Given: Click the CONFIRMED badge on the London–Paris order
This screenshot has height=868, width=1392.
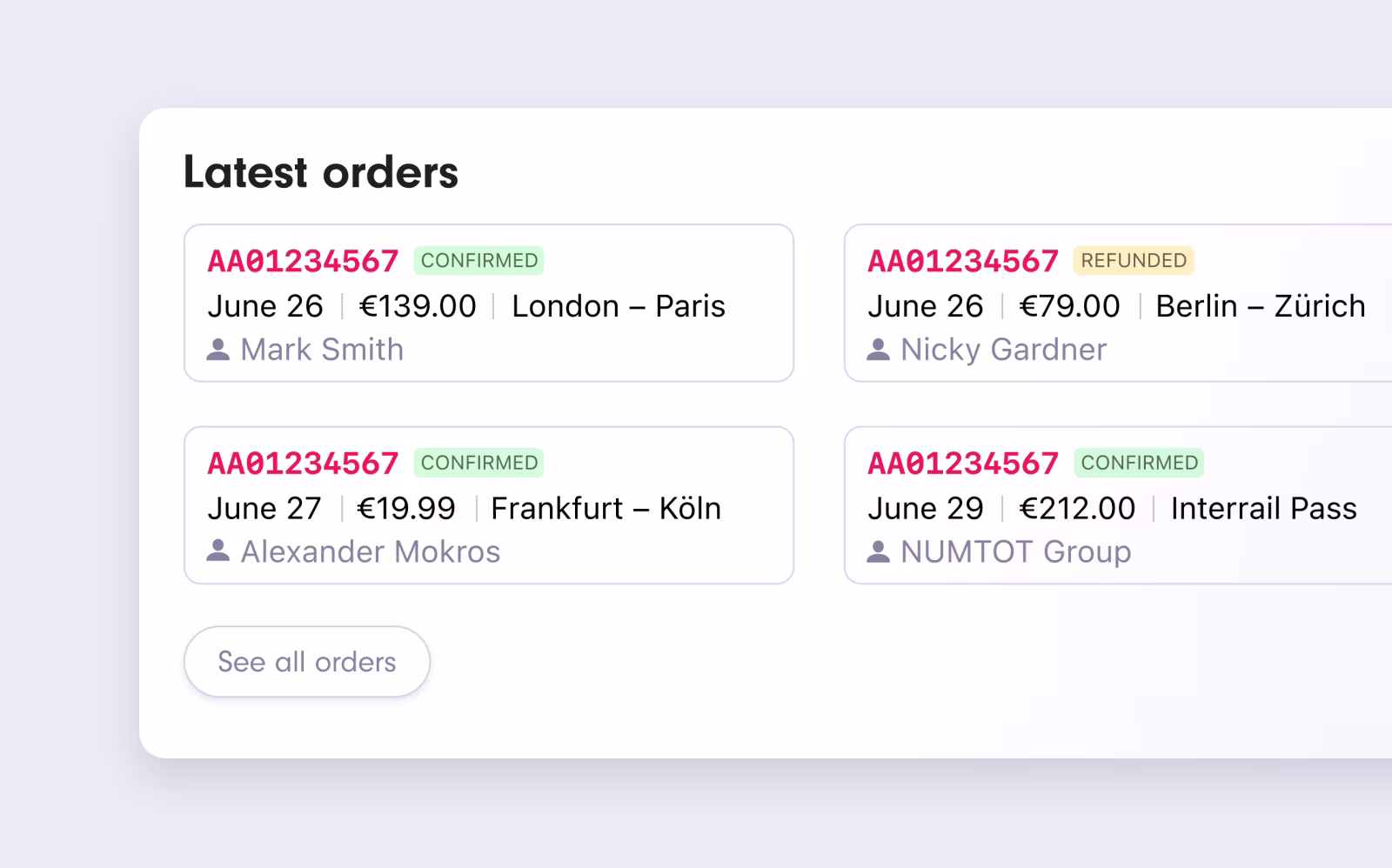Looking at the screenshot, I should (x=478, y=260).
